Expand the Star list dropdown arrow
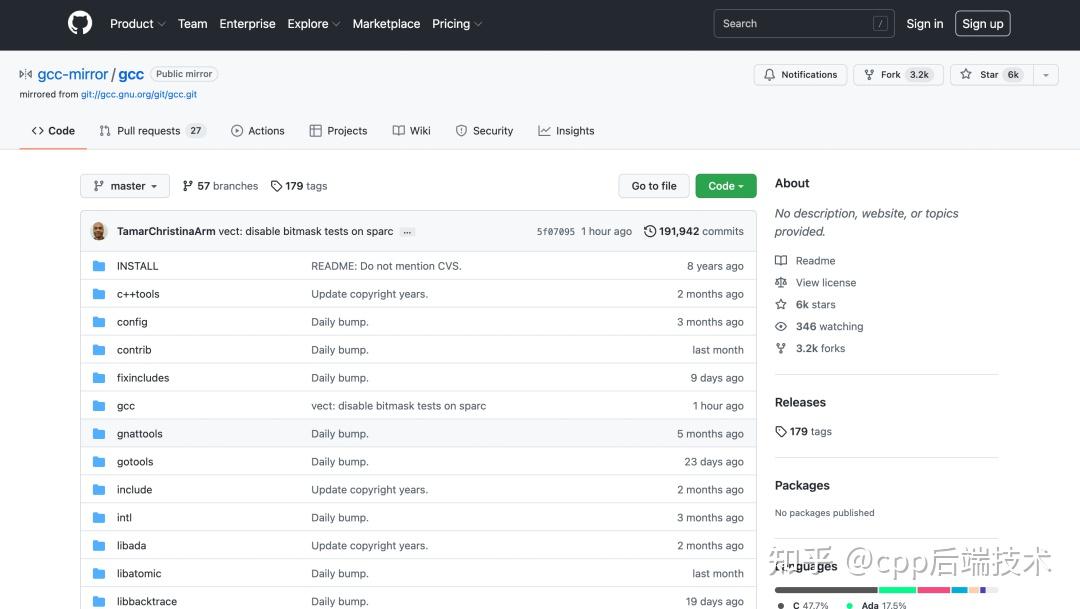Image resolution: width=1080 pixels, height=609 pixels. [x=1045, y=75]
